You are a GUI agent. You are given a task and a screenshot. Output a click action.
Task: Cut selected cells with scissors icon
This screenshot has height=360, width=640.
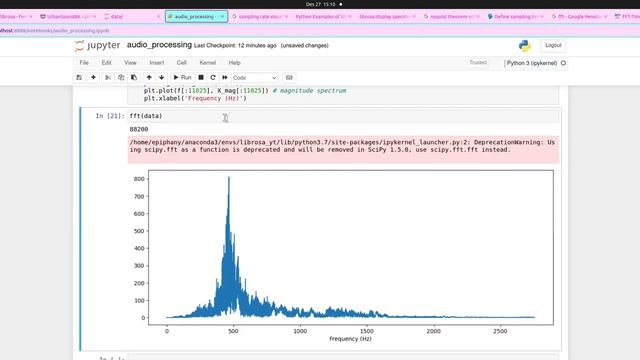[x=108, y=78]
